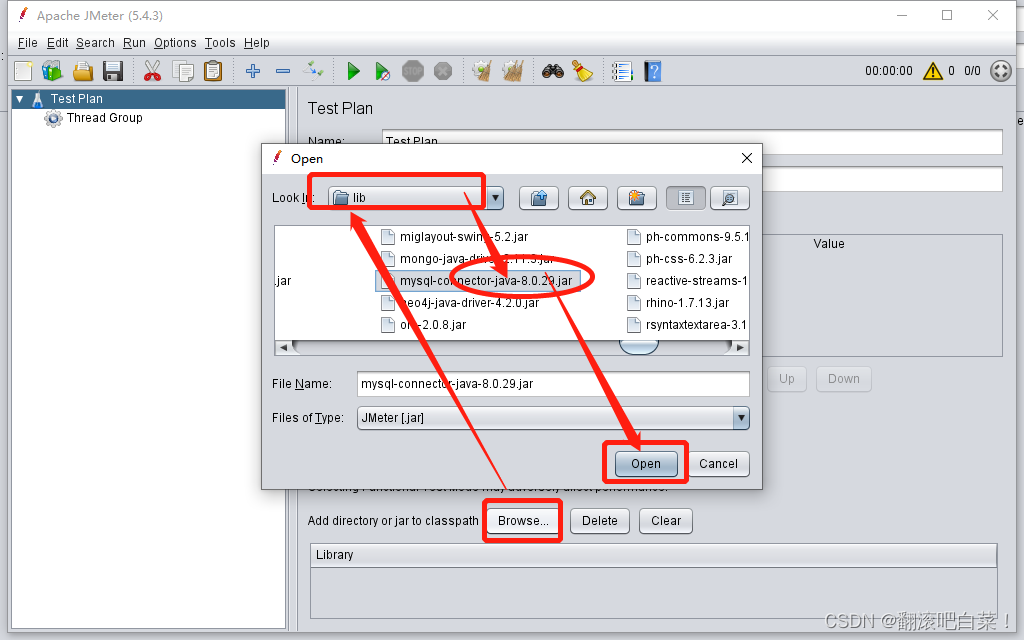
Task: Click the file list scroll left arrow
Action: 283,347
